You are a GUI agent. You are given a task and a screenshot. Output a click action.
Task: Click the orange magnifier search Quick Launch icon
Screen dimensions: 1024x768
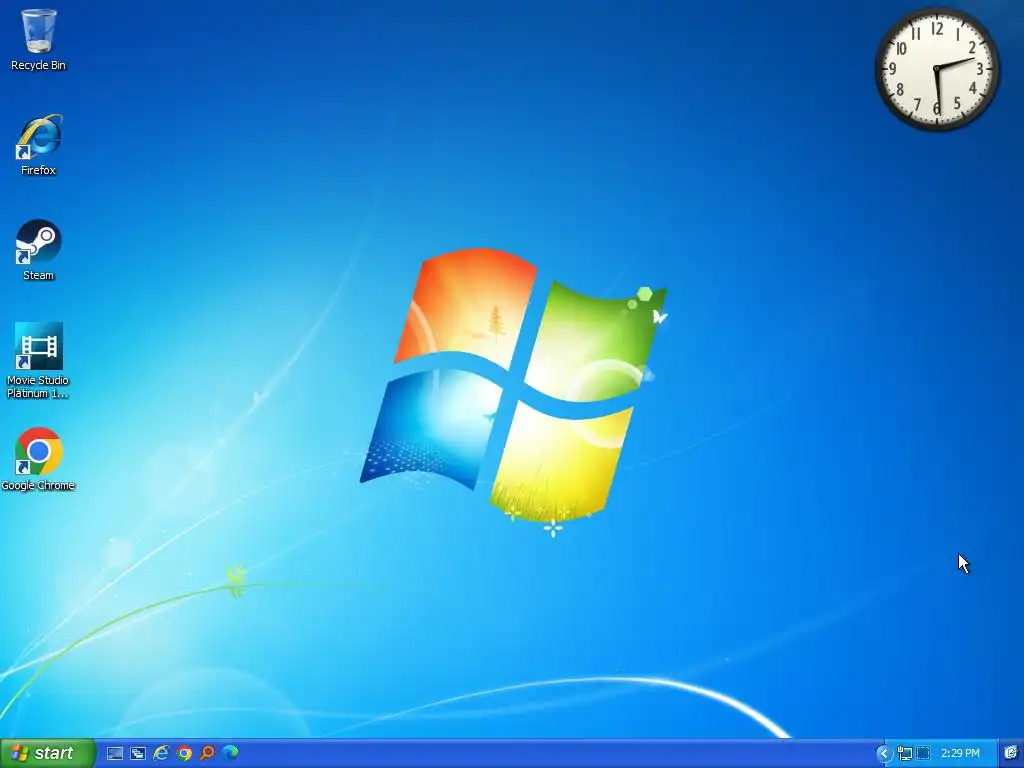coord(207,754)
